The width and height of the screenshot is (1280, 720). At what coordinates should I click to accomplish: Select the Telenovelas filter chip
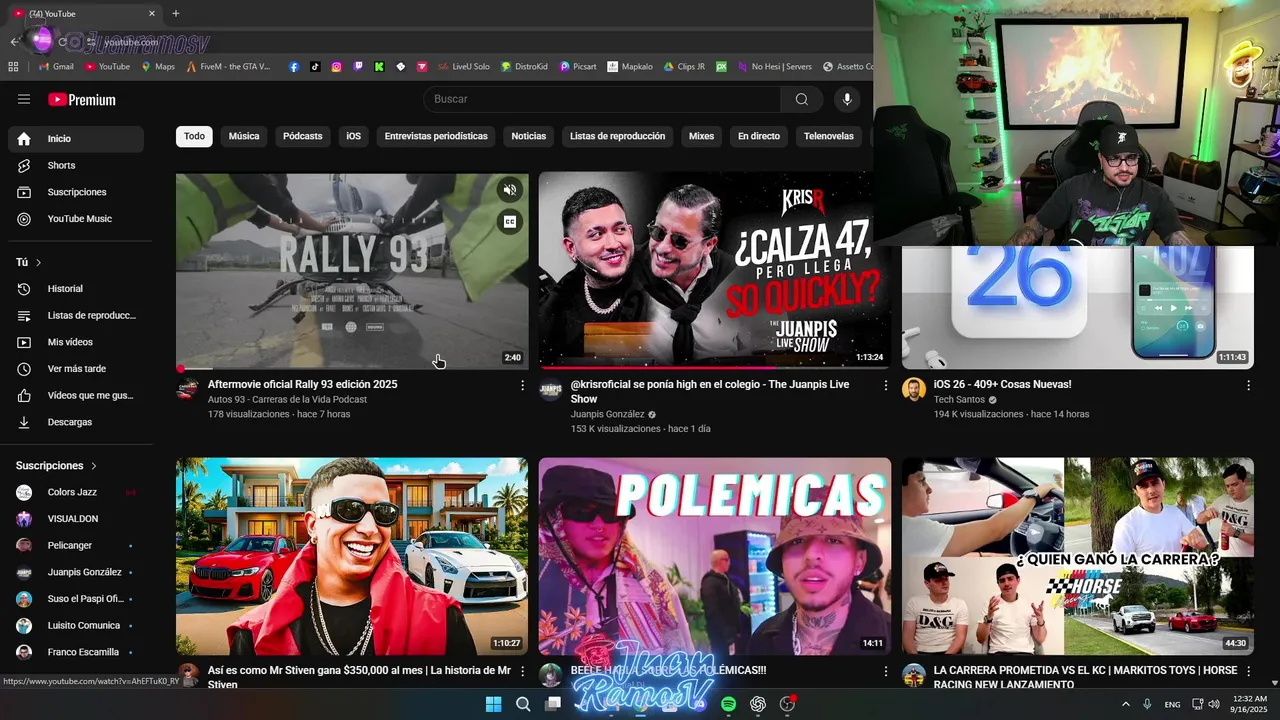(829, 136)
